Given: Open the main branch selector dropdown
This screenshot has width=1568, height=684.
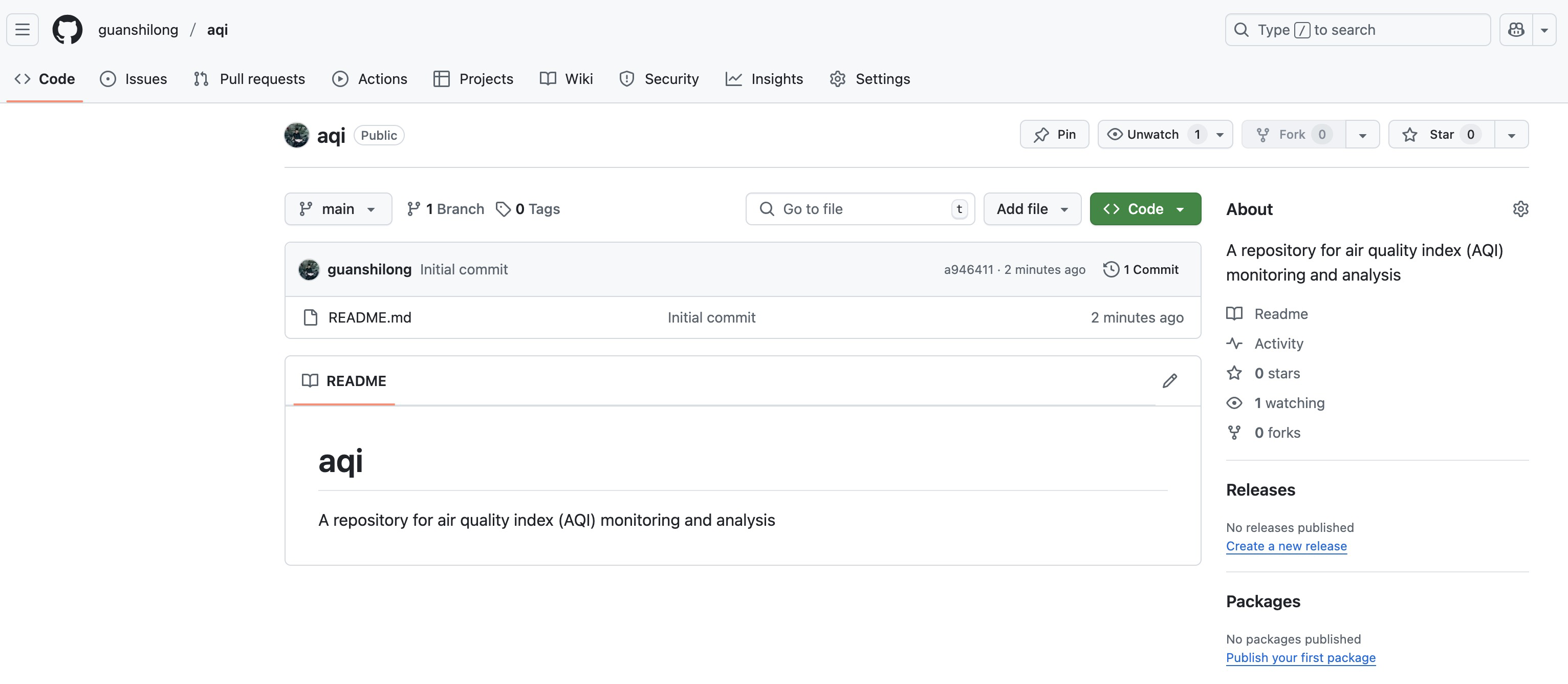Looking at the screenshot, I should click(338, 209).
